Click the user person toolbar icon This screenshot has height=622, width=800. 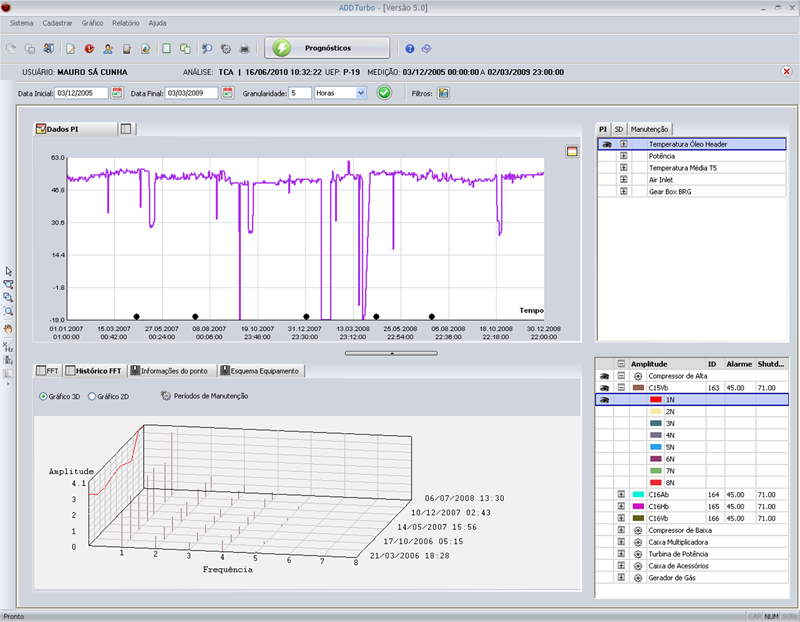(x=108, y=48)
